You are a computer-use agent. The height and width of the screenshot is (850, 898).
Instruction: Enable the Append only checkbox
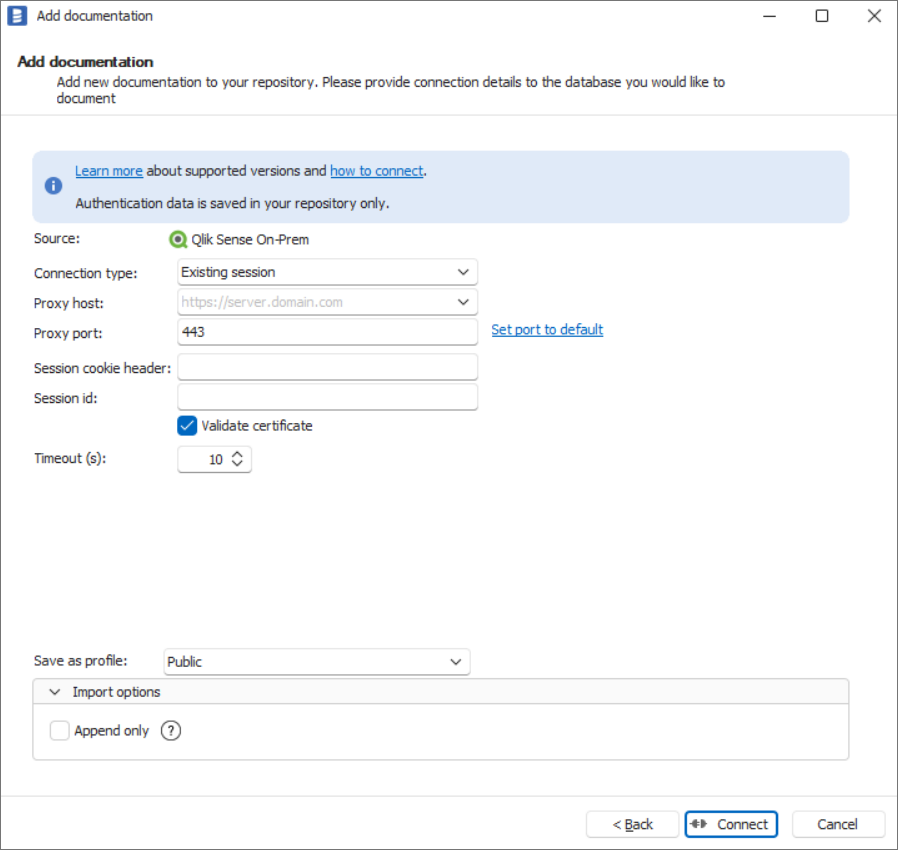[60, 731]
